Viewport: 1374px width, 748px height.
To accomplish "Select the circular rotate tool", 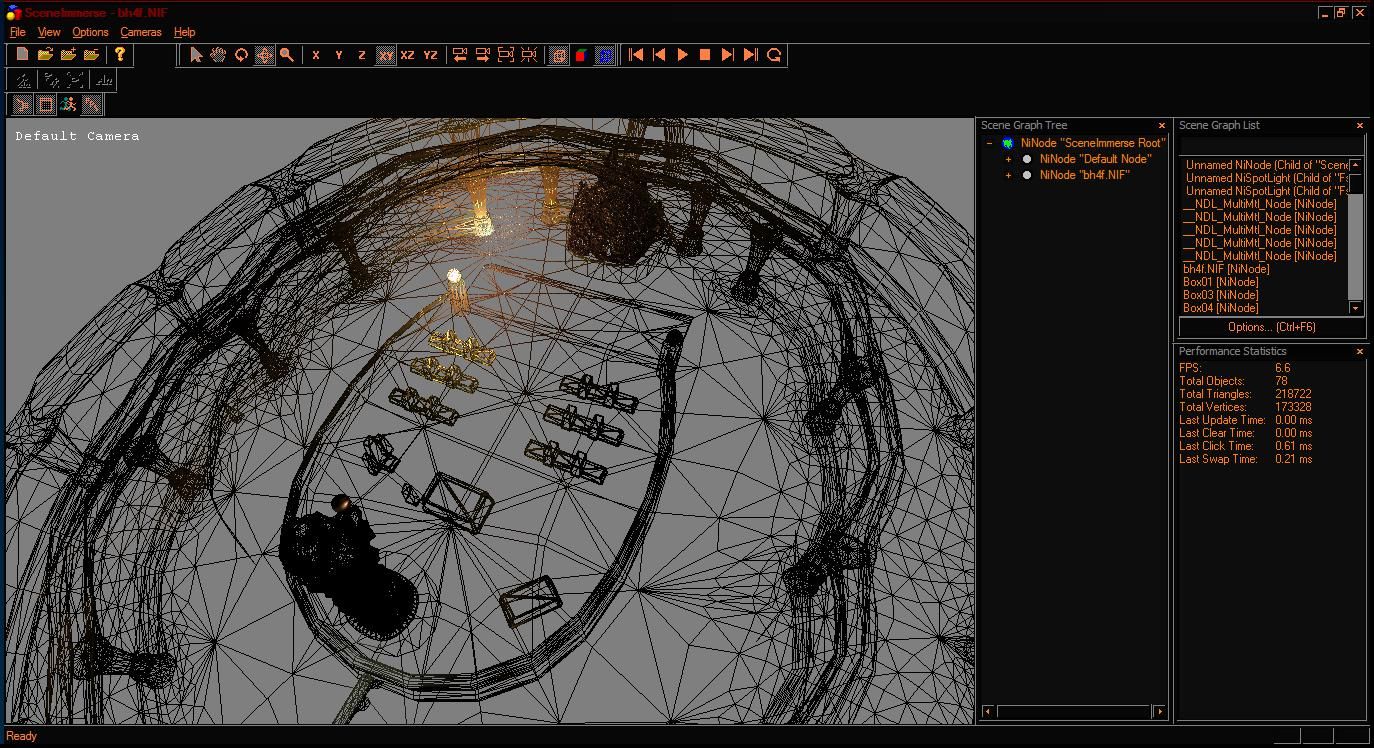I will [241, 55].
